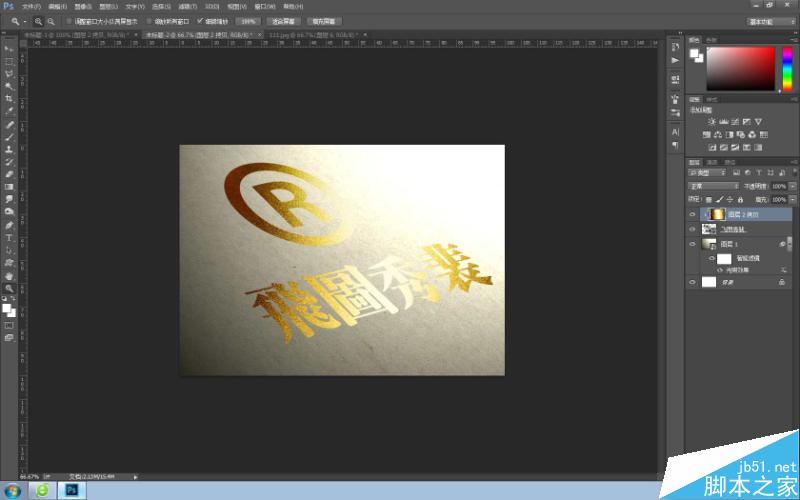Select the Blur tool

(x=9, y=199)
